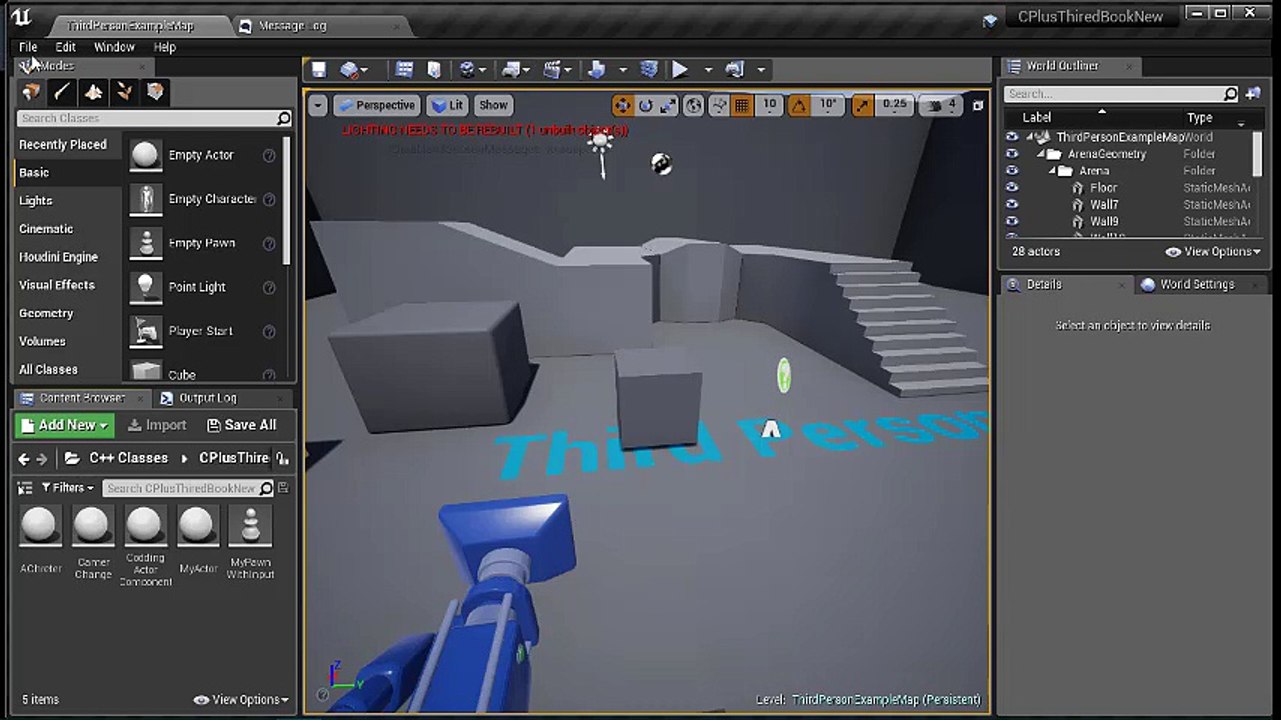
Task: Toggle grid snapping in viewport
Action: pyautogui.click(x=742, y=105)
